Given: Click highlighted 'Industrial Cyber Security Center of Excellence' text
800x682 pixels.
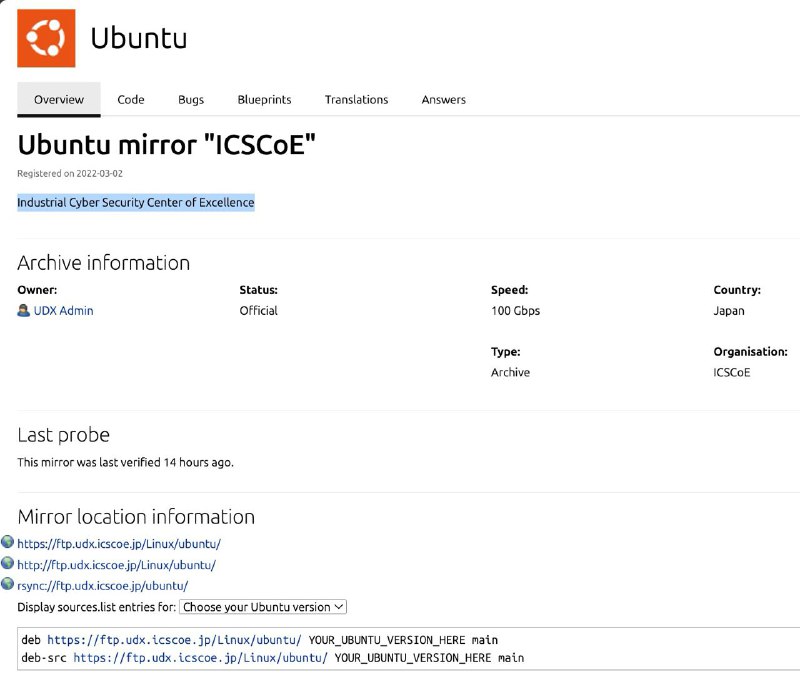Looking at the screenshot, I should (x=136, y=203).
